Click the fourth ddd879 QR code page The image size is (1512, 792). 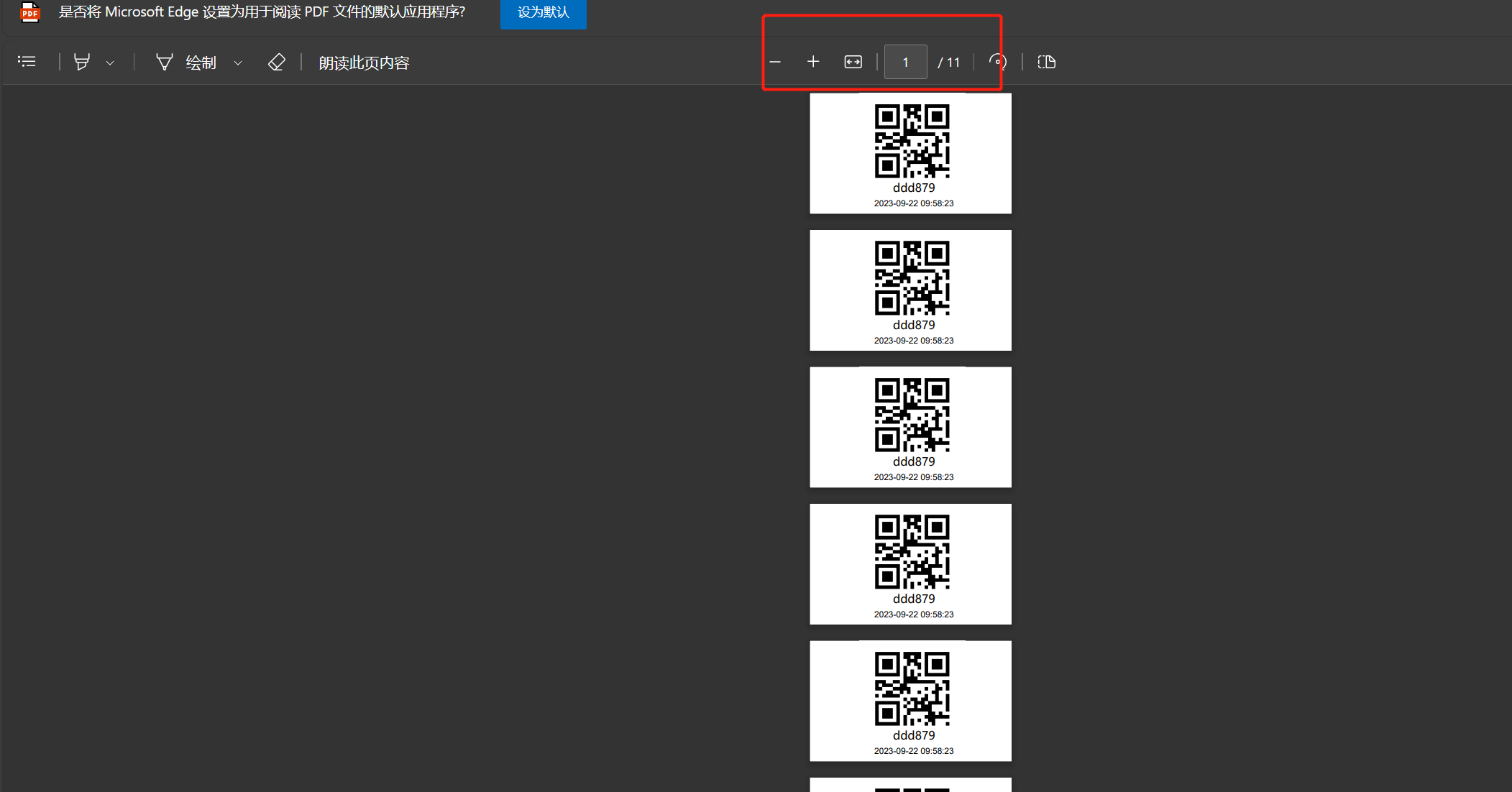tap(910, 564)
